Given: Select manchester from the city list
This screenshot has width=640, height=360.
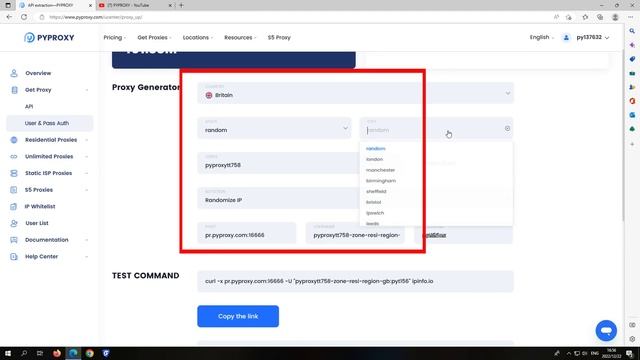Looking at the screenshot, I should point(380,170).
